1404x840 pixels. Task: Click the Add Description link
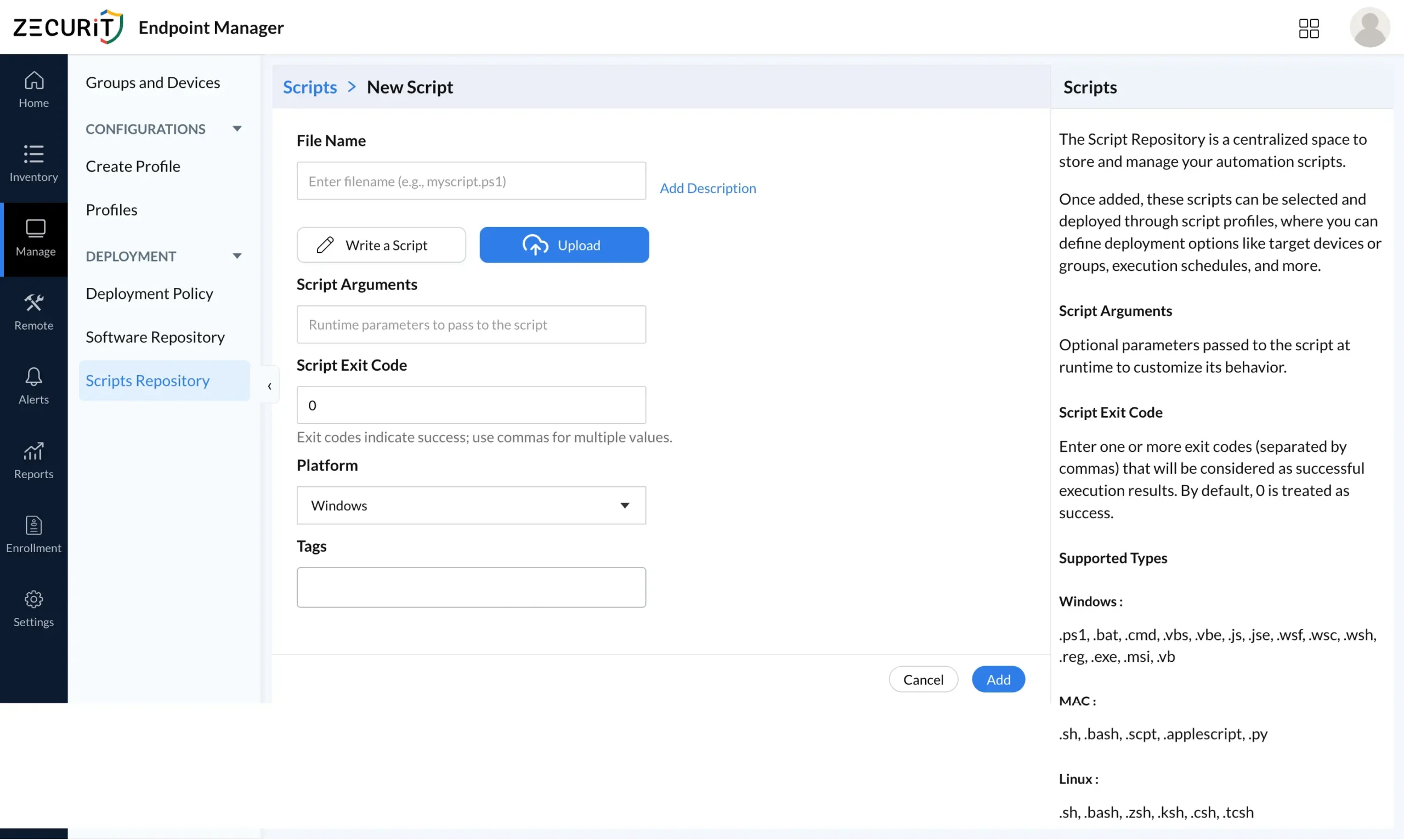[x=708, y=188]
